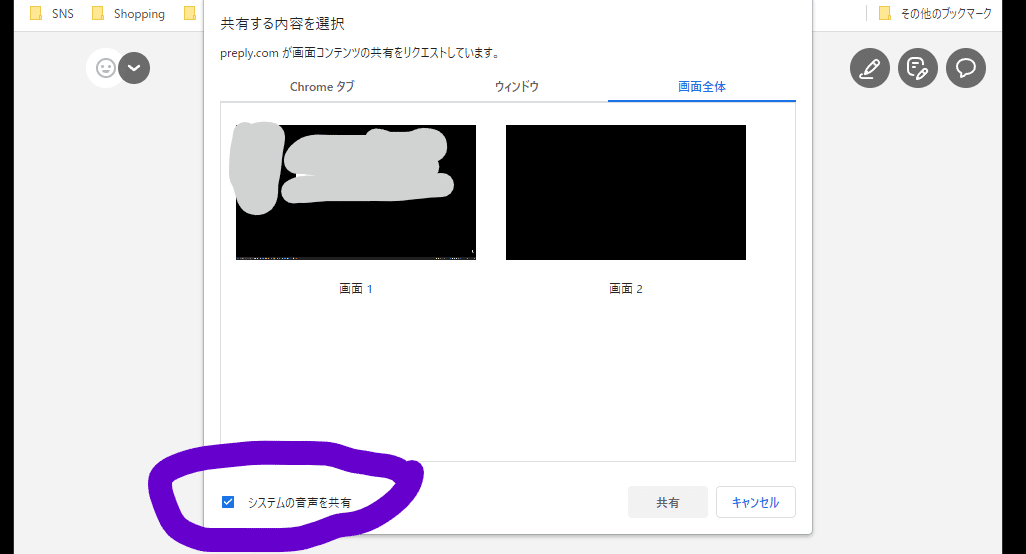Screen dimensions: 1026x554
Task: Click the 画面 1 label text
Action: pyautogui.click(x=355, y=288)
